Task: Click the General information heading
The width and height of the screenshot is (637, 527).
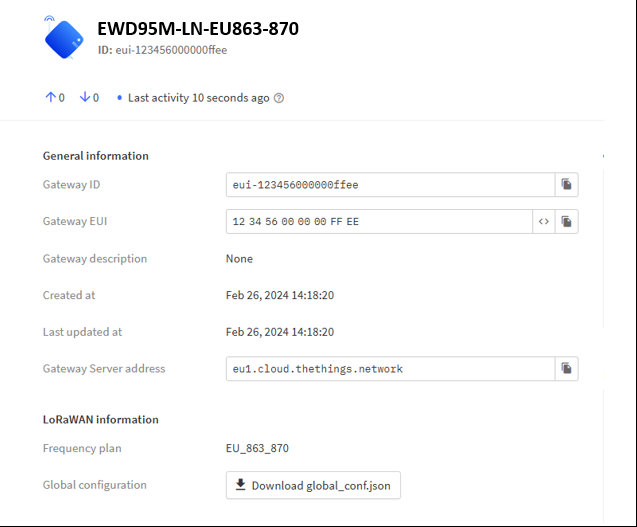Action: 95,156
